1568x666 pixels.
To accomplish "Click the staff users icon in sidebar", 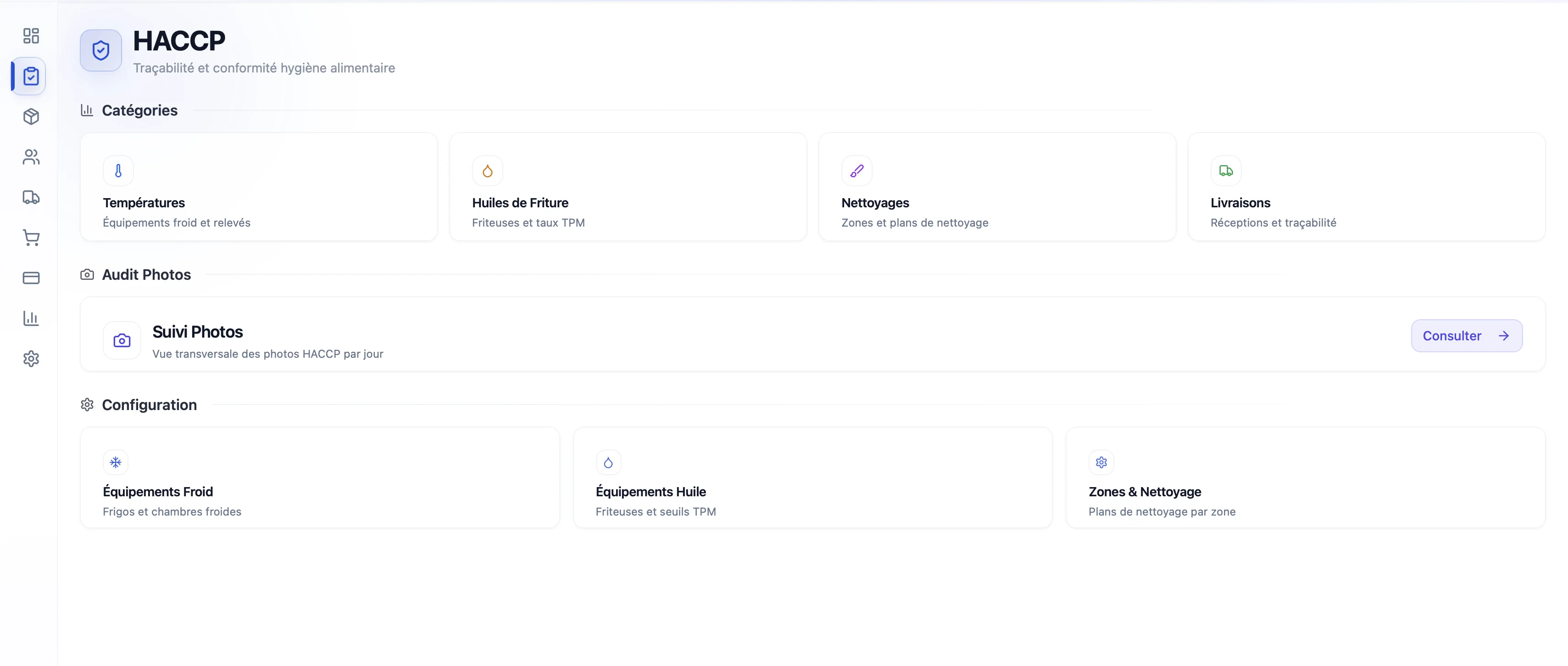I will [31, 157].
